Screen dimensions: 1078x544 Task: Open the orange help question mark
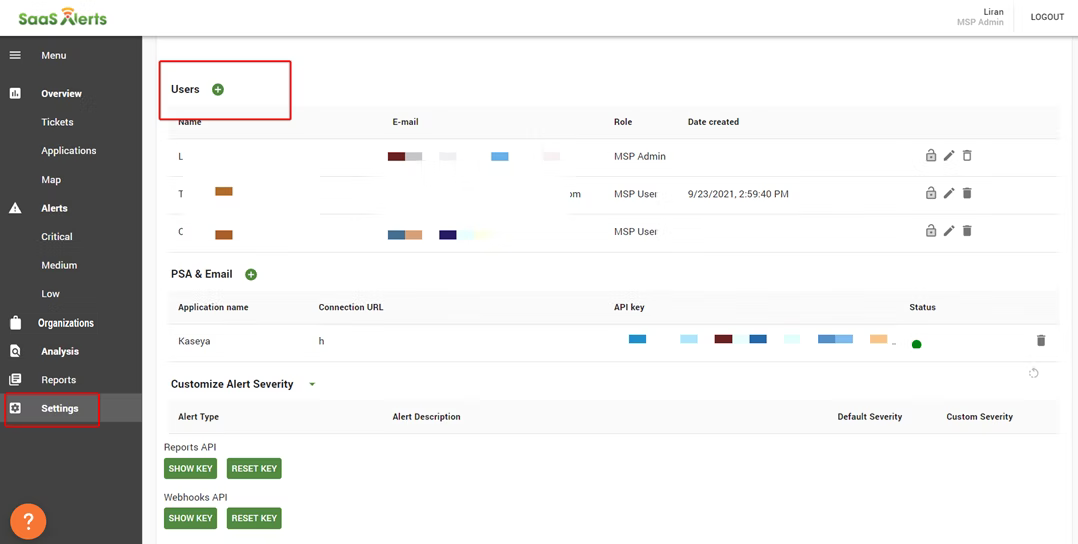point(28,521)
